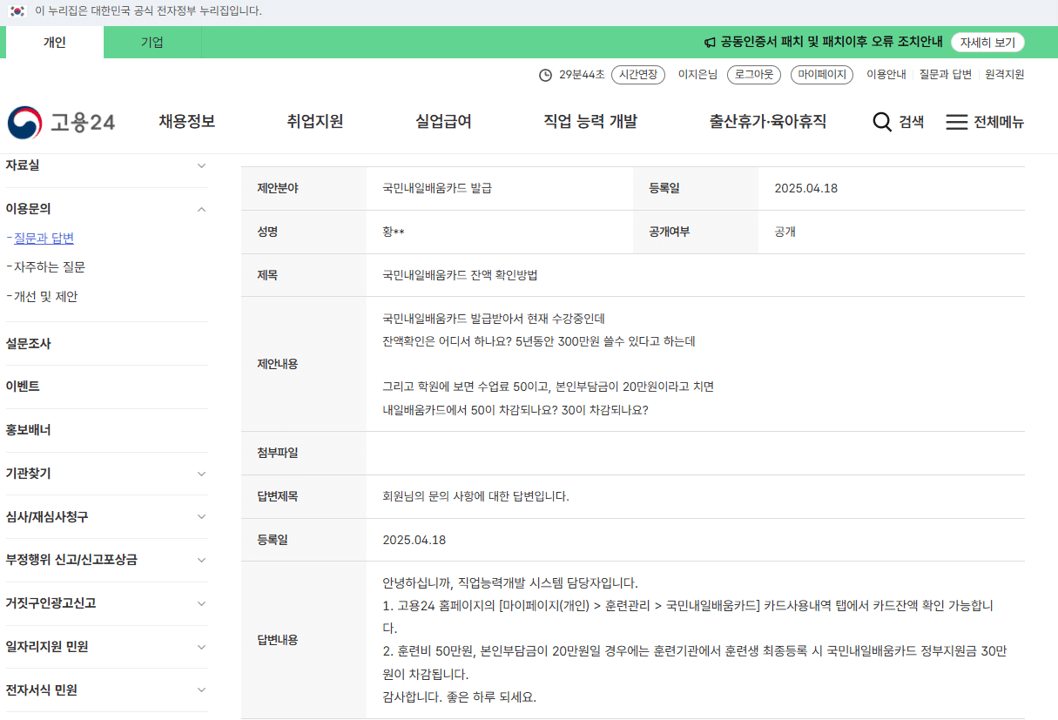
Task: Open the 이벤트 sidebar item
Action: [x=22, y=387]
